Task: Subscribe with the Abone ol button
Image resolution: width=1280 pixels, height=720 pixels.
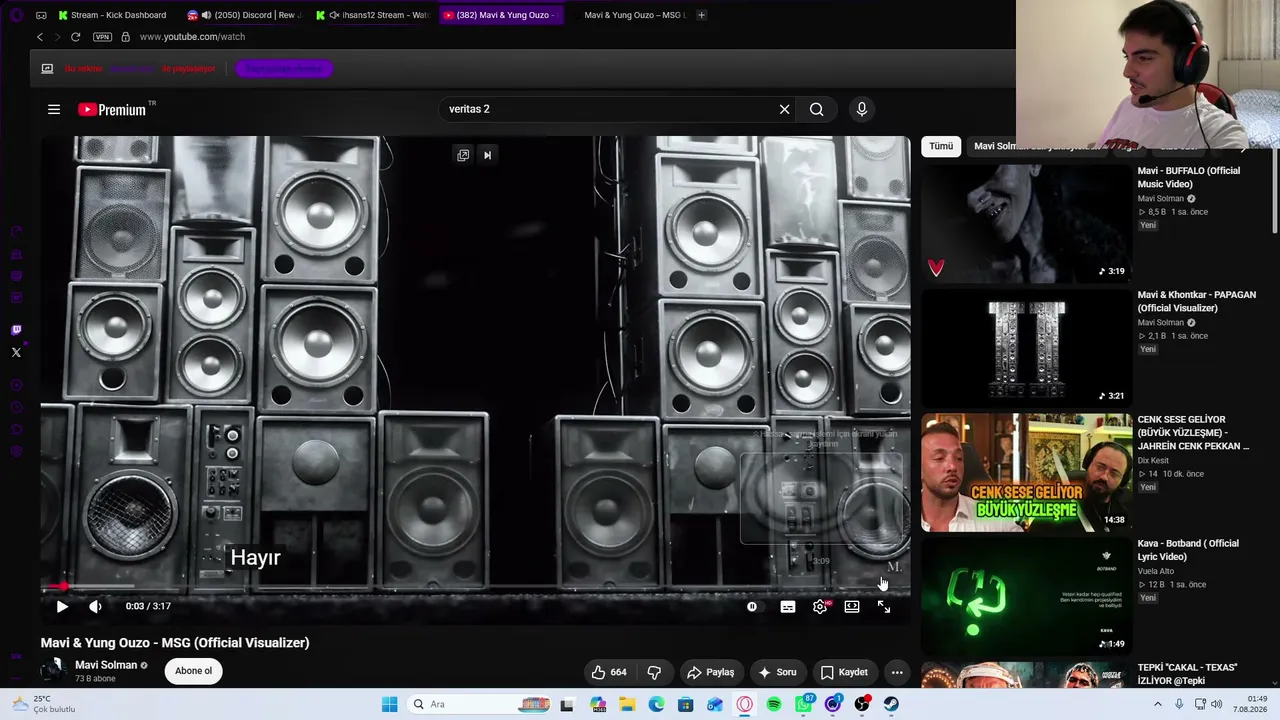Action: click(194, 671)
